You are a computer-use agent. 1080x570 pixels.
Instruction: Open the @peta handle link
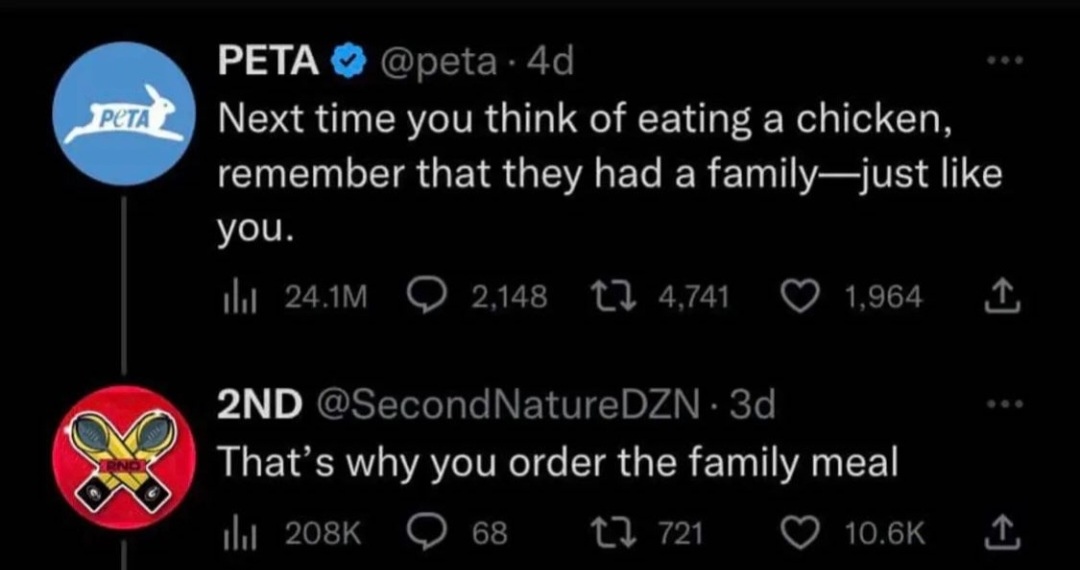click(435, 63)
